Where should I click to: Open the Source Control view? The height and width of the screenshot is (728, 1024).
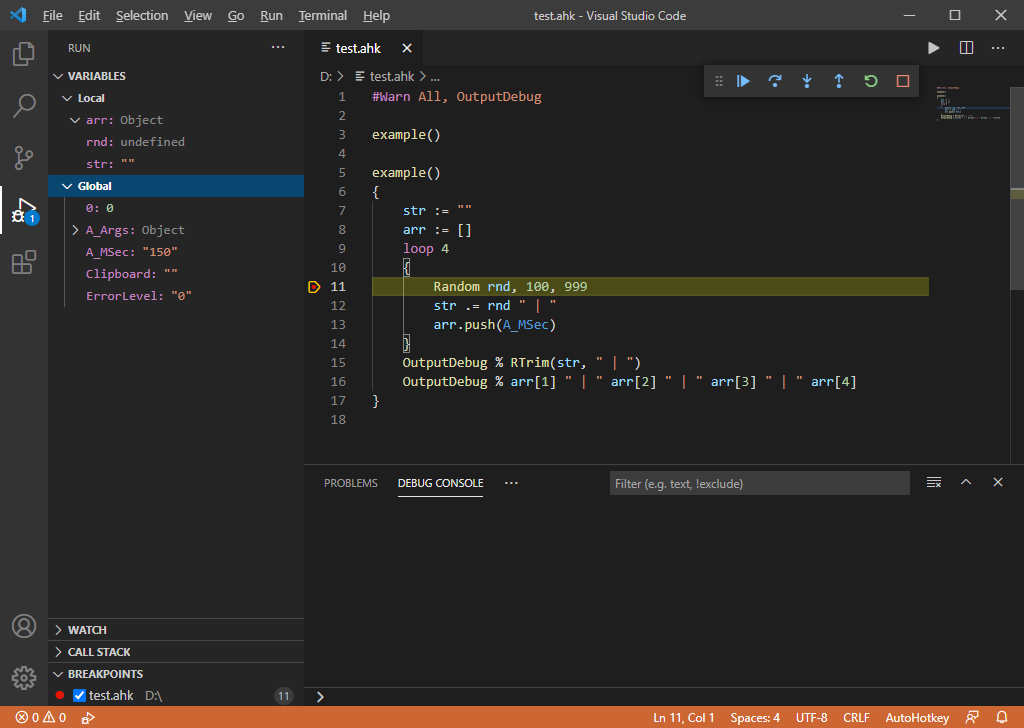pos(24,158)
